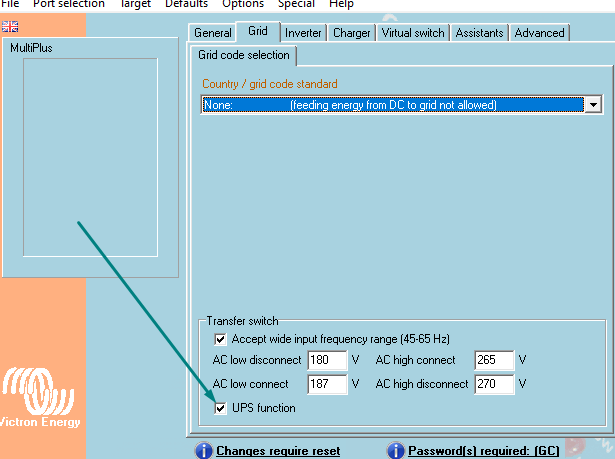Click the UPS function label text
This screenshot has width=615, height=459.
pyautogui.click(x=264, y=408)
